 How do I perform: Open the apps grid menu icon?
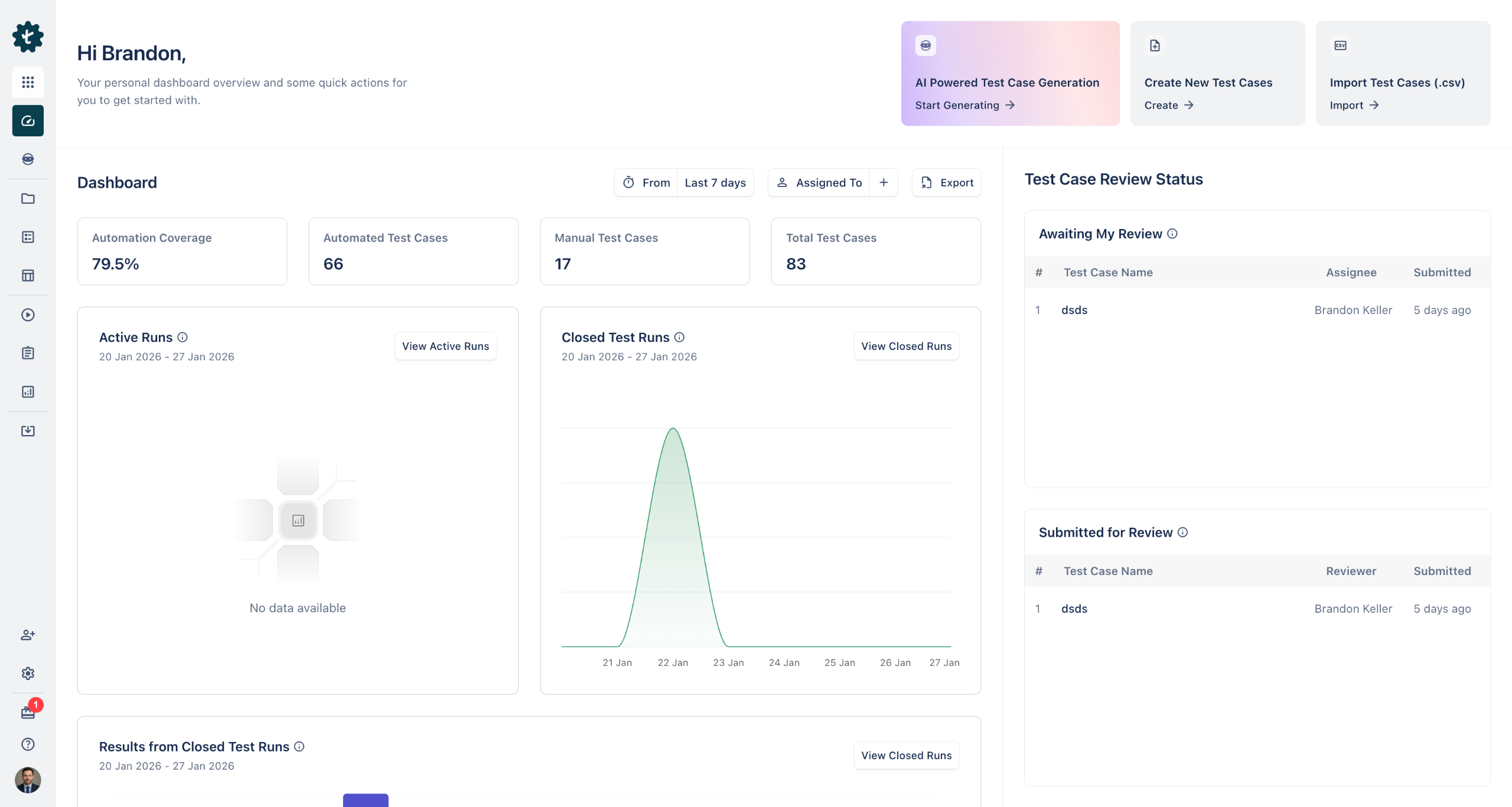28,82
